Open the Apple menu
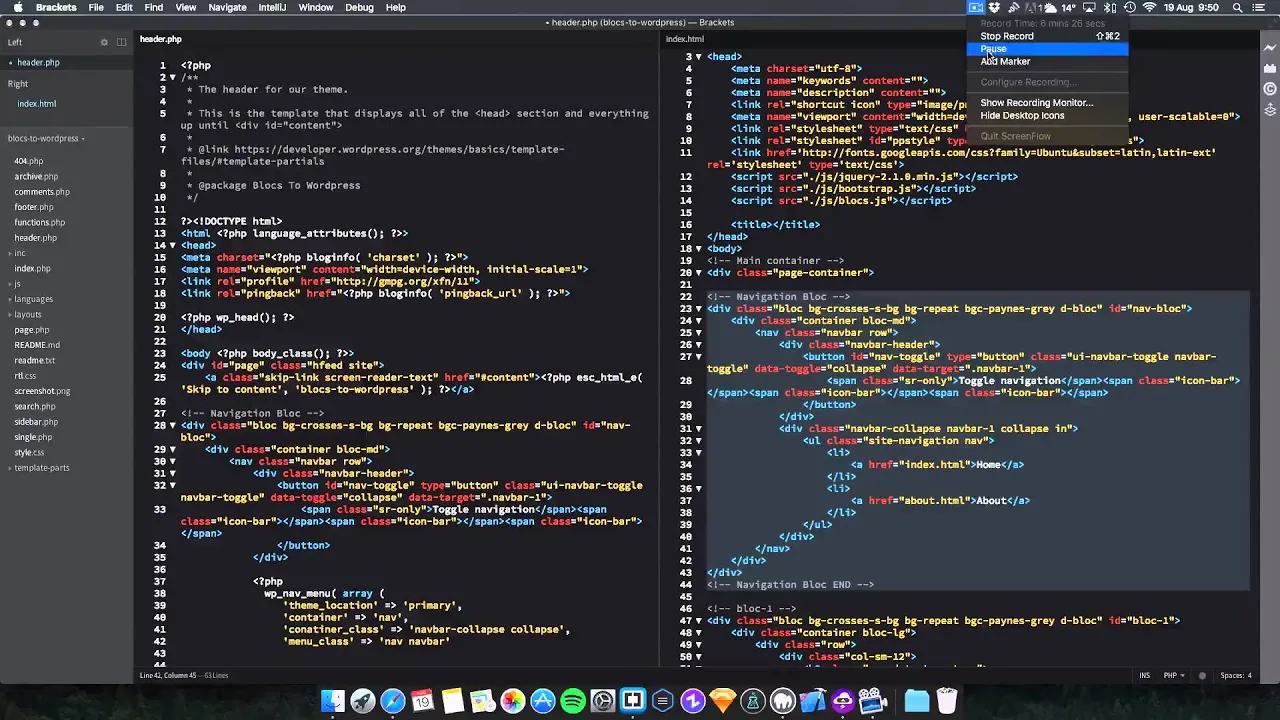The height and width of the screenshot is (720, 1280). click(x=17, y=7)
